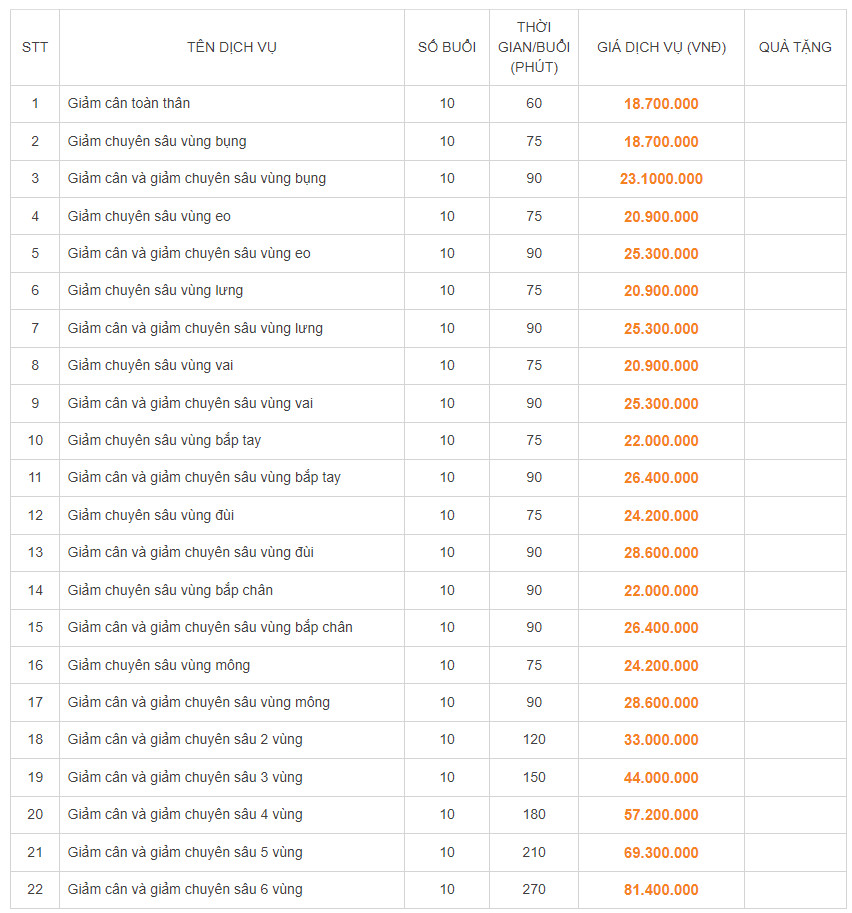Click the 180 minutes duration cell
The image size is (852, 913).
(533, 814)
